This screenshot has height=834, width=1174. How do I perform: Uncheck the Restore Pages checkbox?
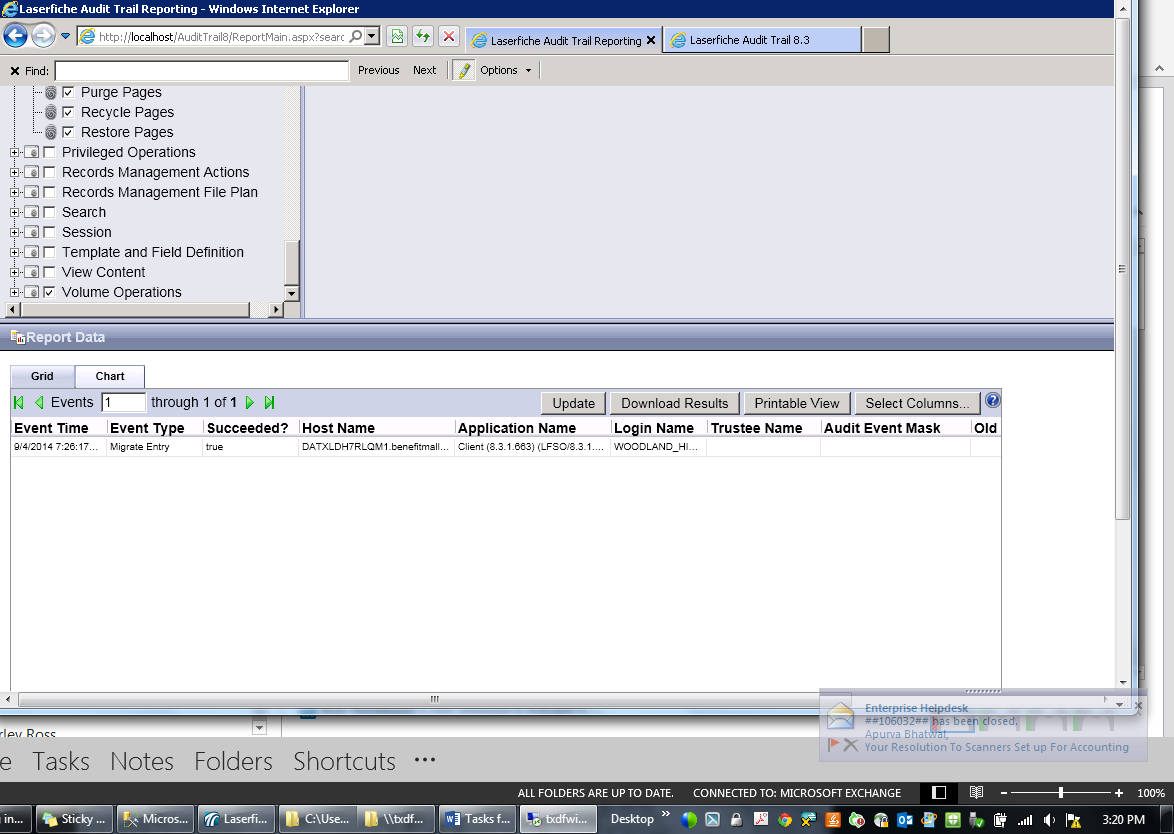click(68, 133)
